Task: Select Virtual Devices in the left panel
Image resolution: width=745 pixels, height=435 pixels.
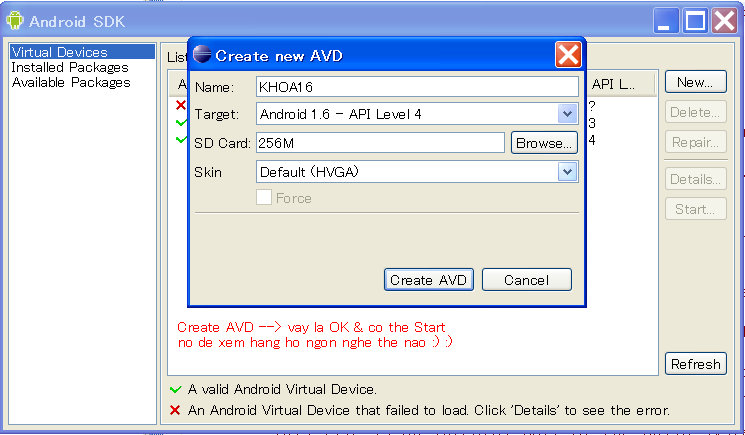Action: click(59, 52)
